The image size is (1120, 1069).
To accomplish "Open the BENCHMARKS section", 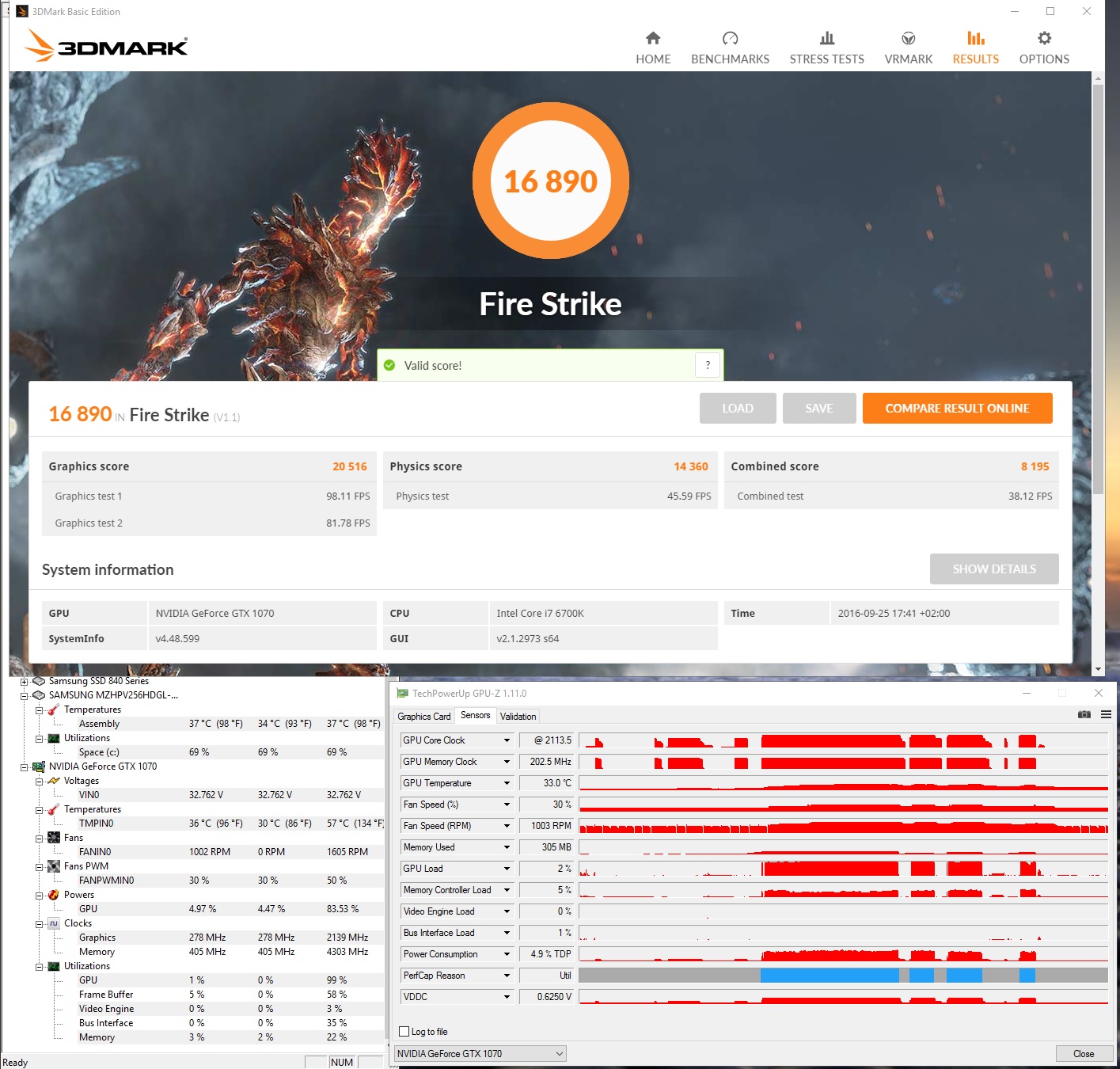I will coord(730,48).
